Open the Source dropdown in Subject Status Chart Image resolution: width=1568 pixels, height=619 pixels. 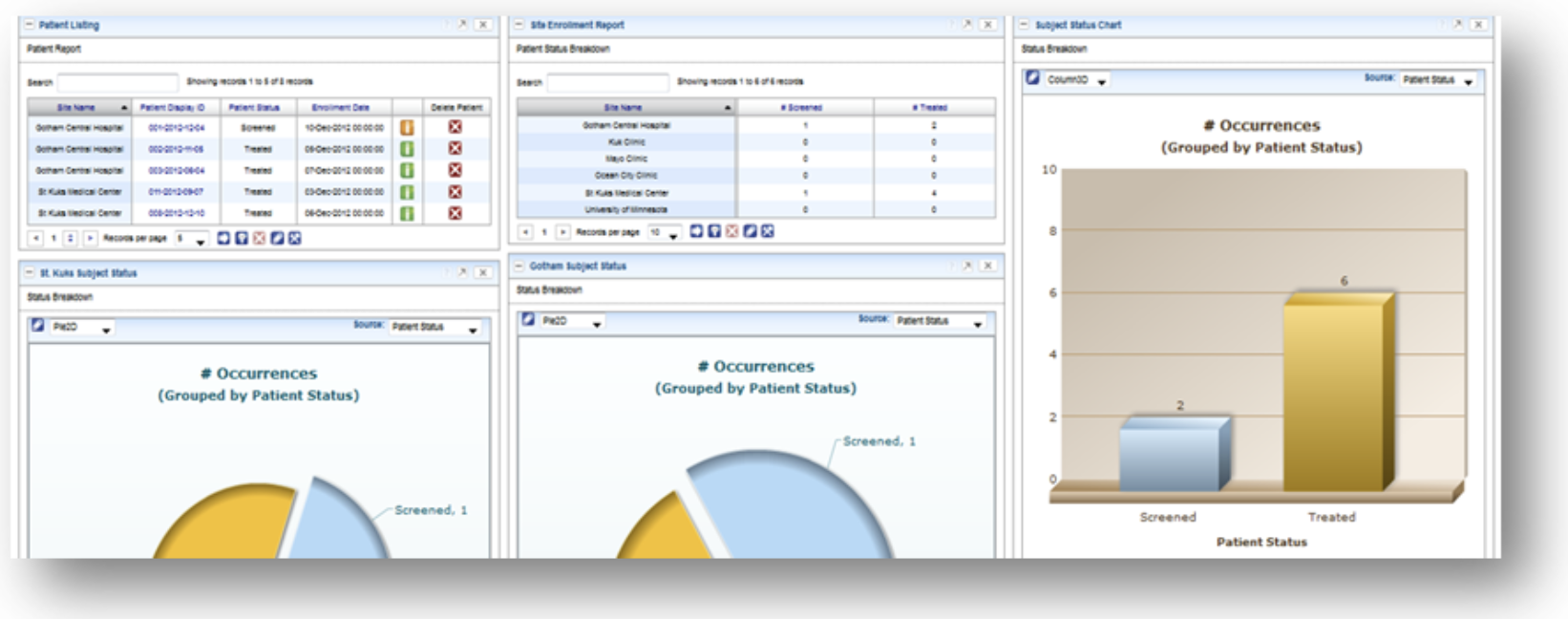1438,80
